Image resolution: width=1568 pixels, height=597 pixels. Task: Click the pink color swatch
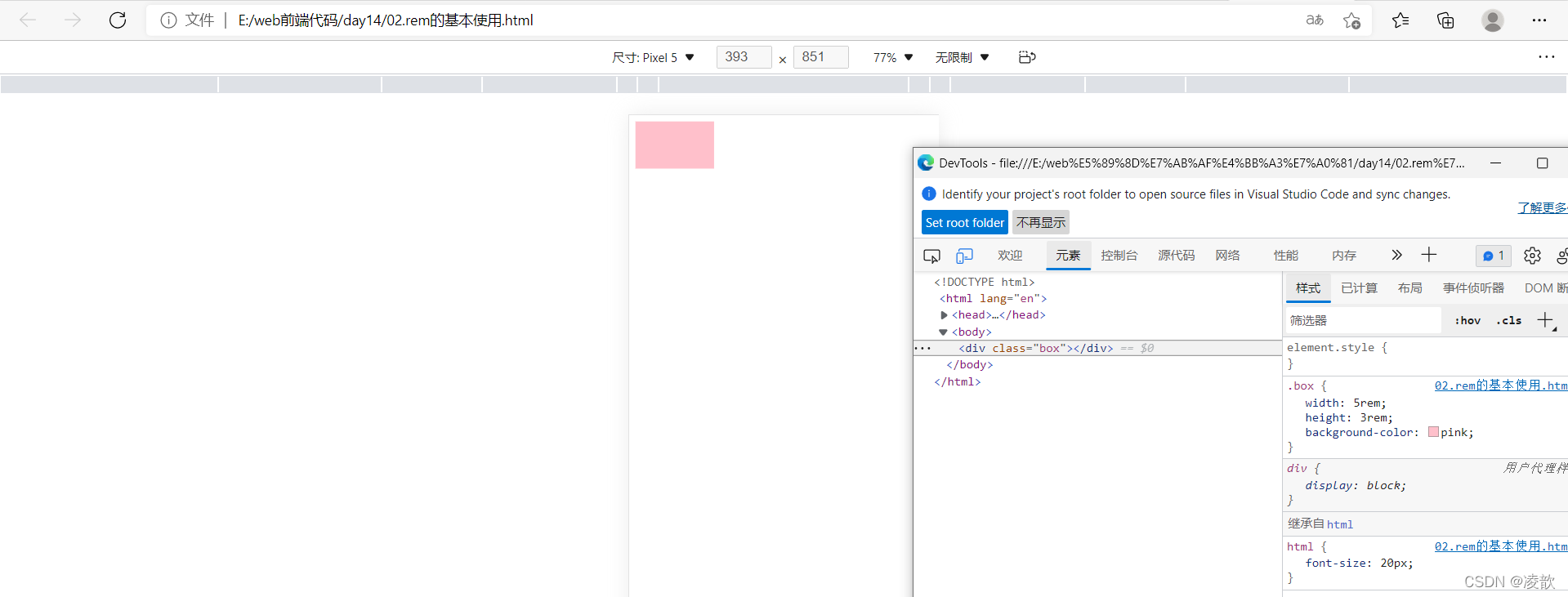pyautogui.click(x=1433, y=432)
